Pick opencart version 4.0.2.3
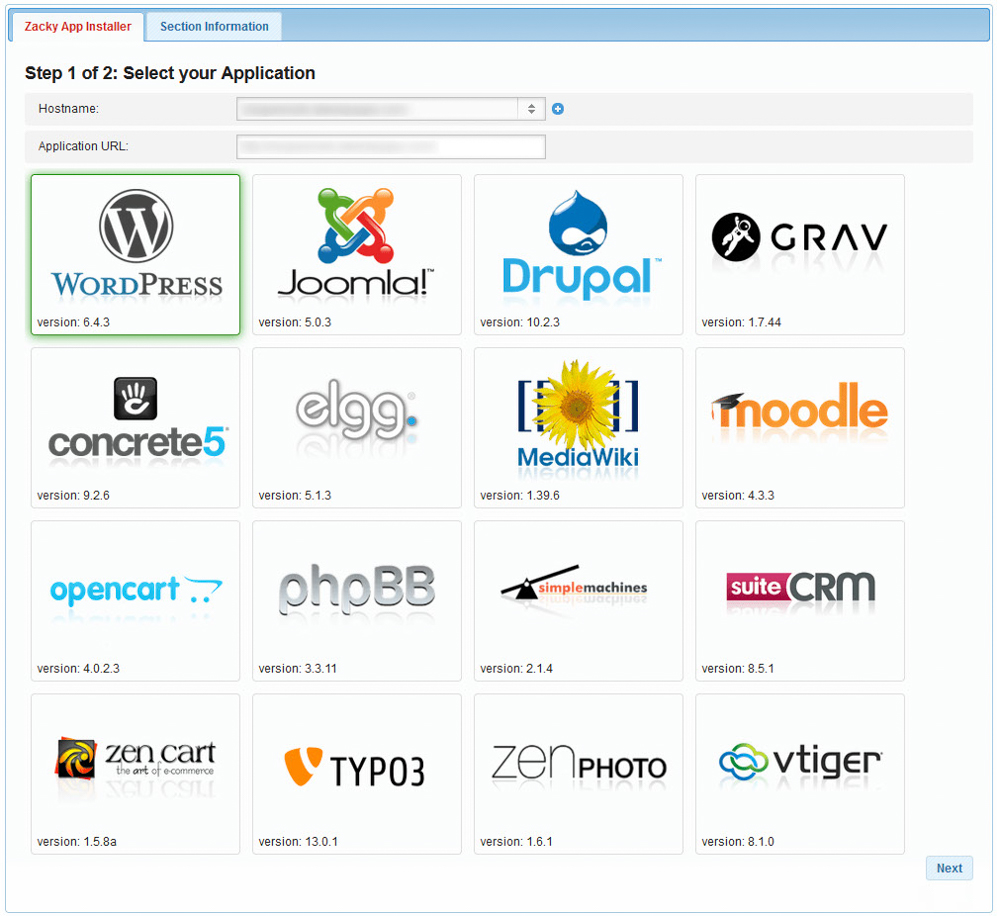The image size is (1000, 916). (135, 599)
